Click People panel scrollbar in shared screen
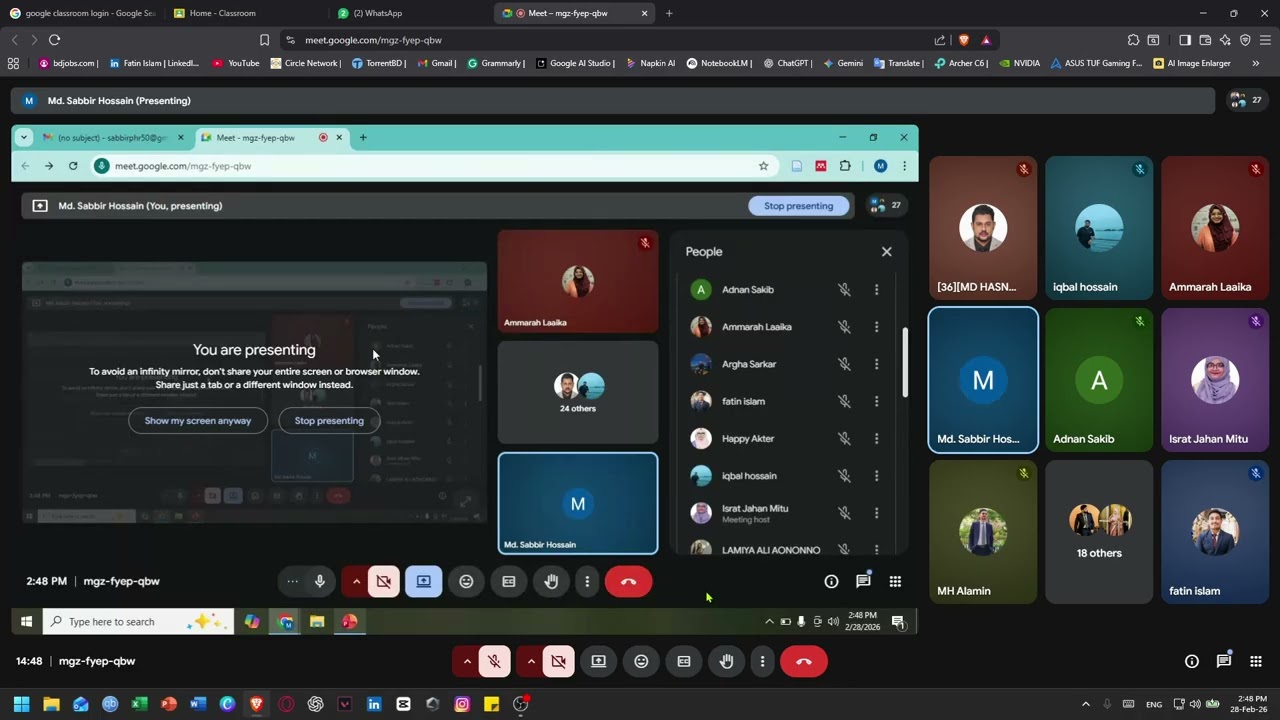1280x720 pixels. coord(906,361)
